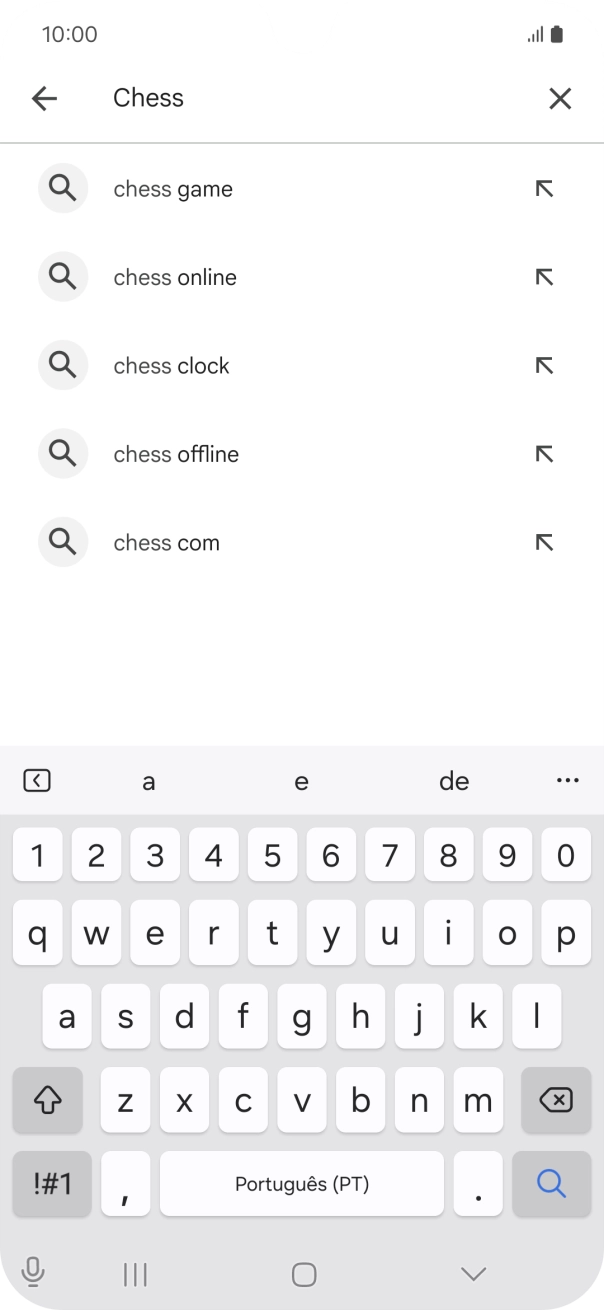Screen dimensions: 604x1310
Task: Tap the blue search key on the keyboard
Action: point(551,1183)
